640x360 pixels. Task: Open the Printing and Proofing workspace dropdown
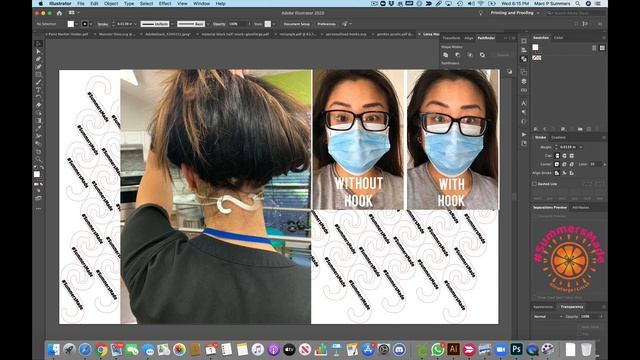coord(515,13)
